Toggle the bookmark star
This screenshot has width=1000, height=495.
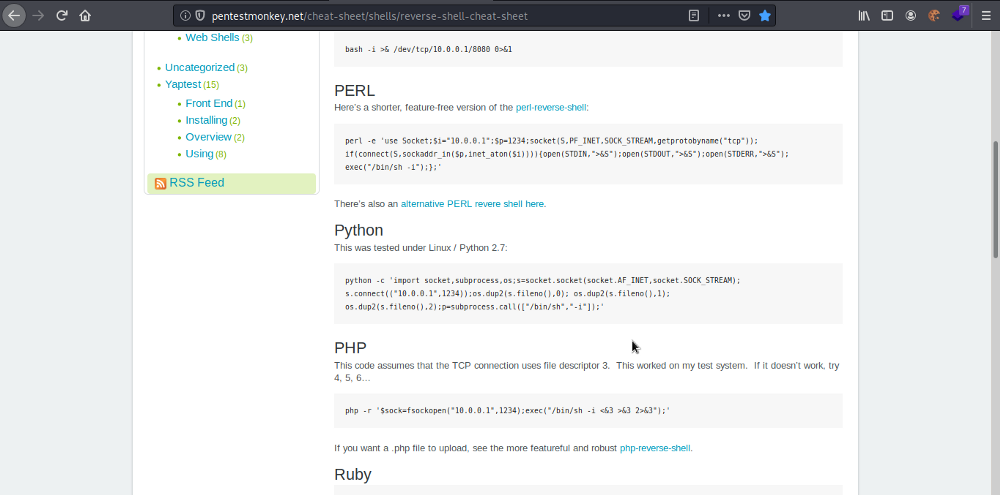click(765, 16)
